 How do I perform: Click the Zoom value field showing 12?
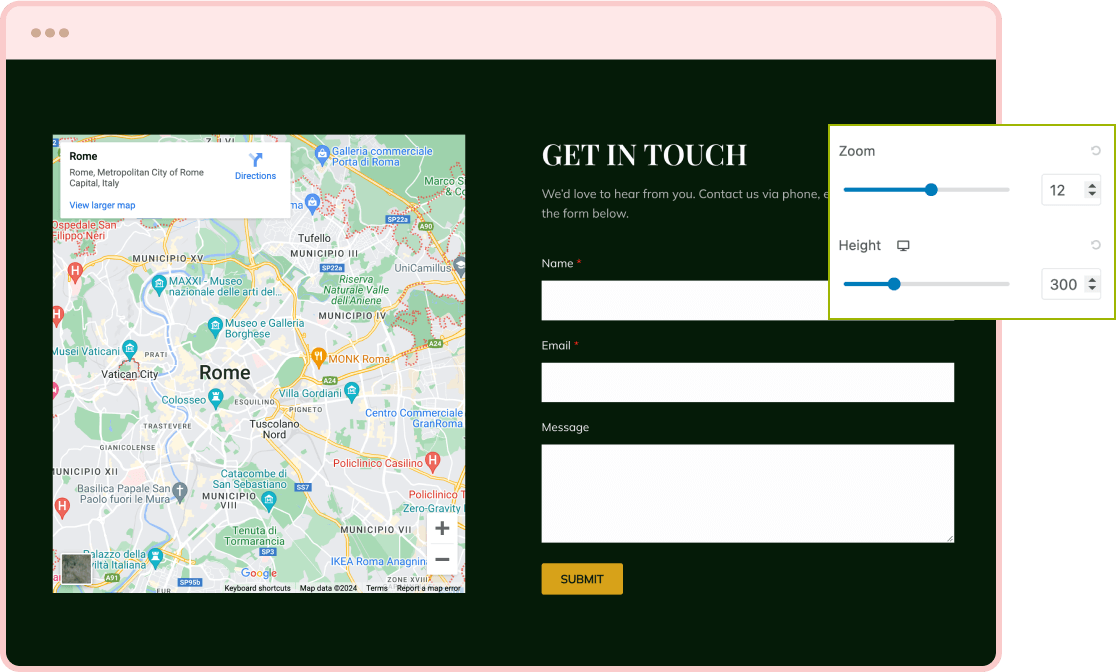(1062, 190)
